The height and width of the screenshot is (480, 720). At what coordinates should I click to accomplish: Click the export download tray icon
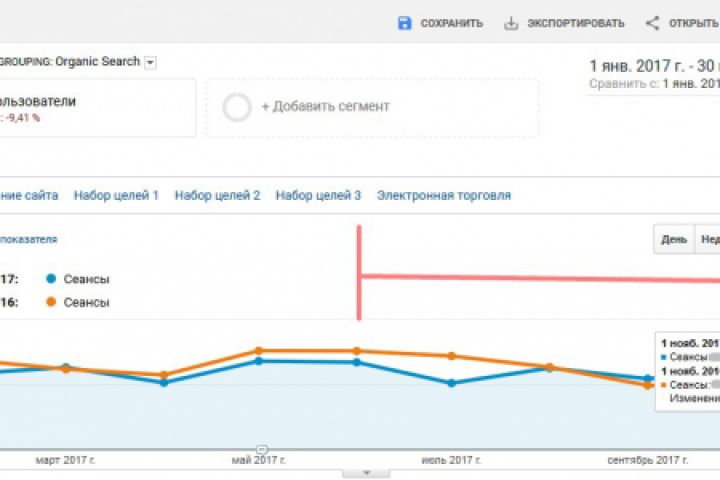511,23
